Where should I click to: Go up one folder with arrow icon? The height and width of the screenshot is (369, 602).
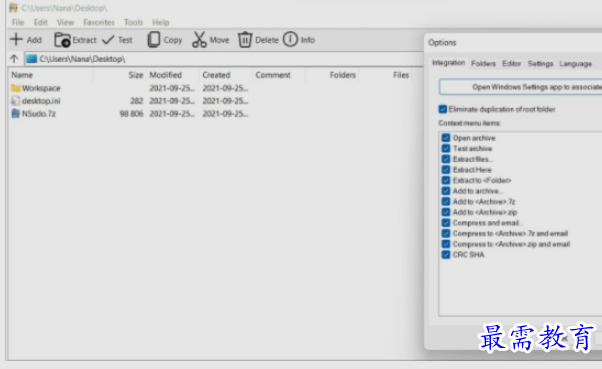tap(14, 59)
